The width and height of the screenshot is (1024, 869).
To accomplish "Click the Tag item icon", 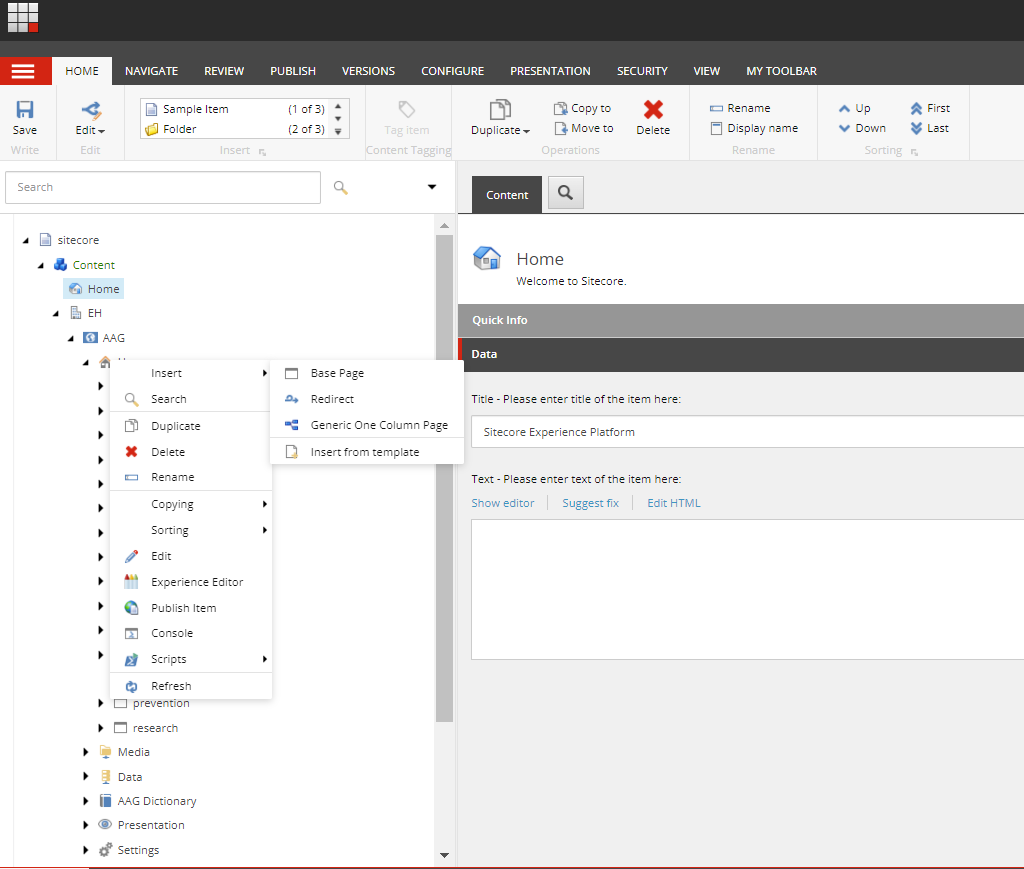I will pos(407,109).
